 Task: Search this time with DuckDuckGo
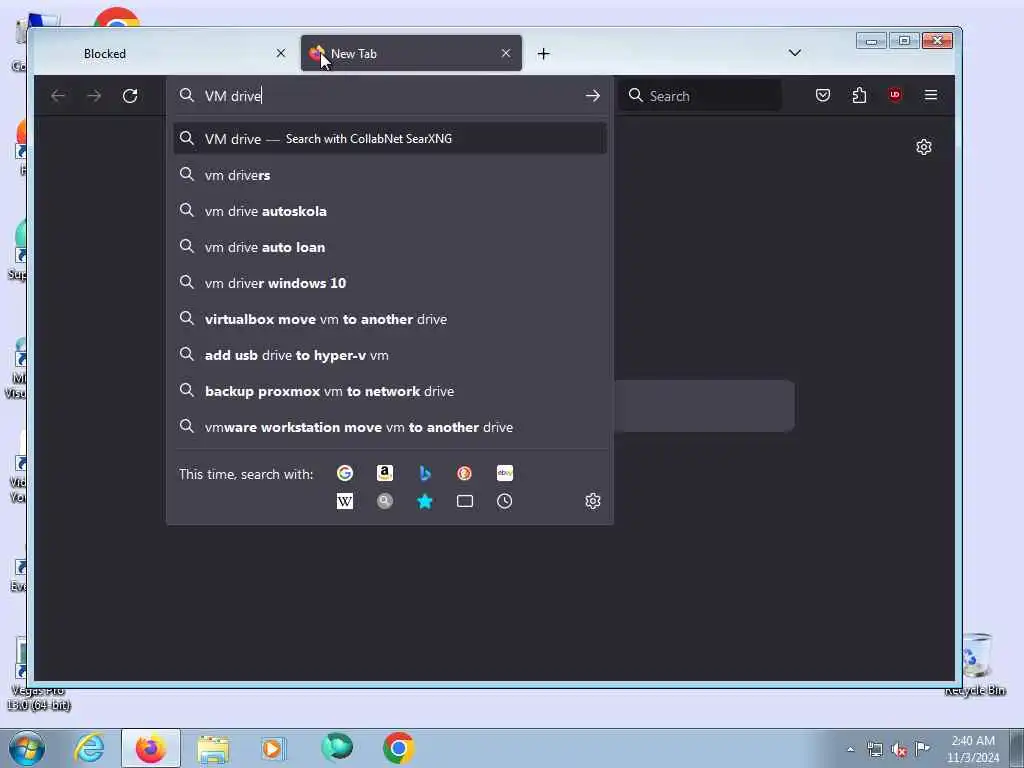(x=464, y=473)
